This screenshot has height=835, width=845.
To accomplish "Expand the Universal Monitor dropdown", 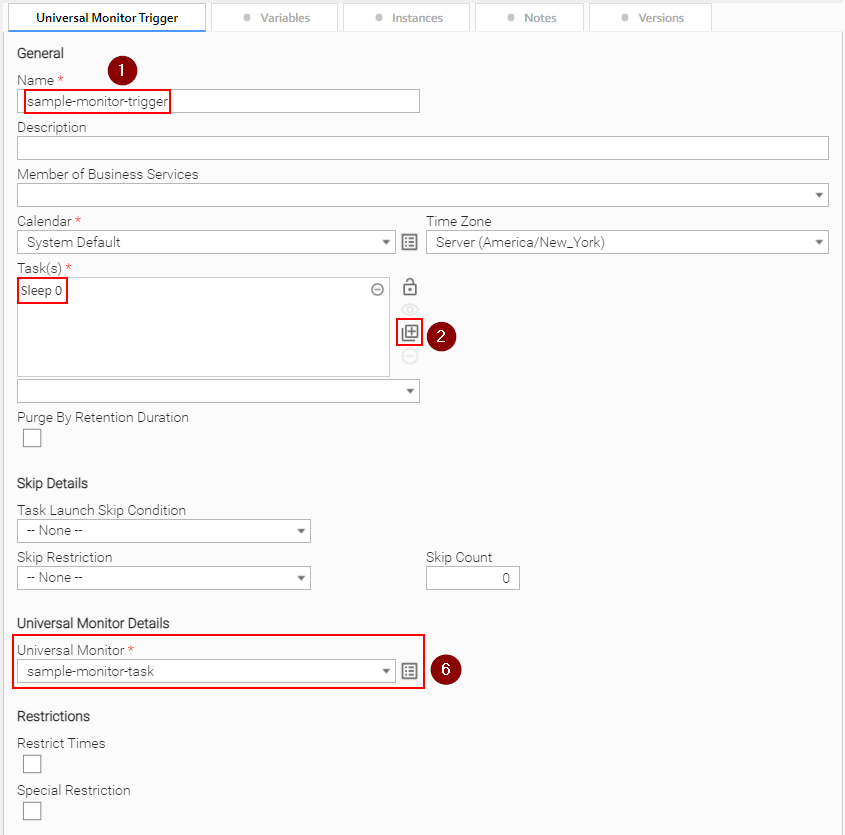I will tap(386, 671).
